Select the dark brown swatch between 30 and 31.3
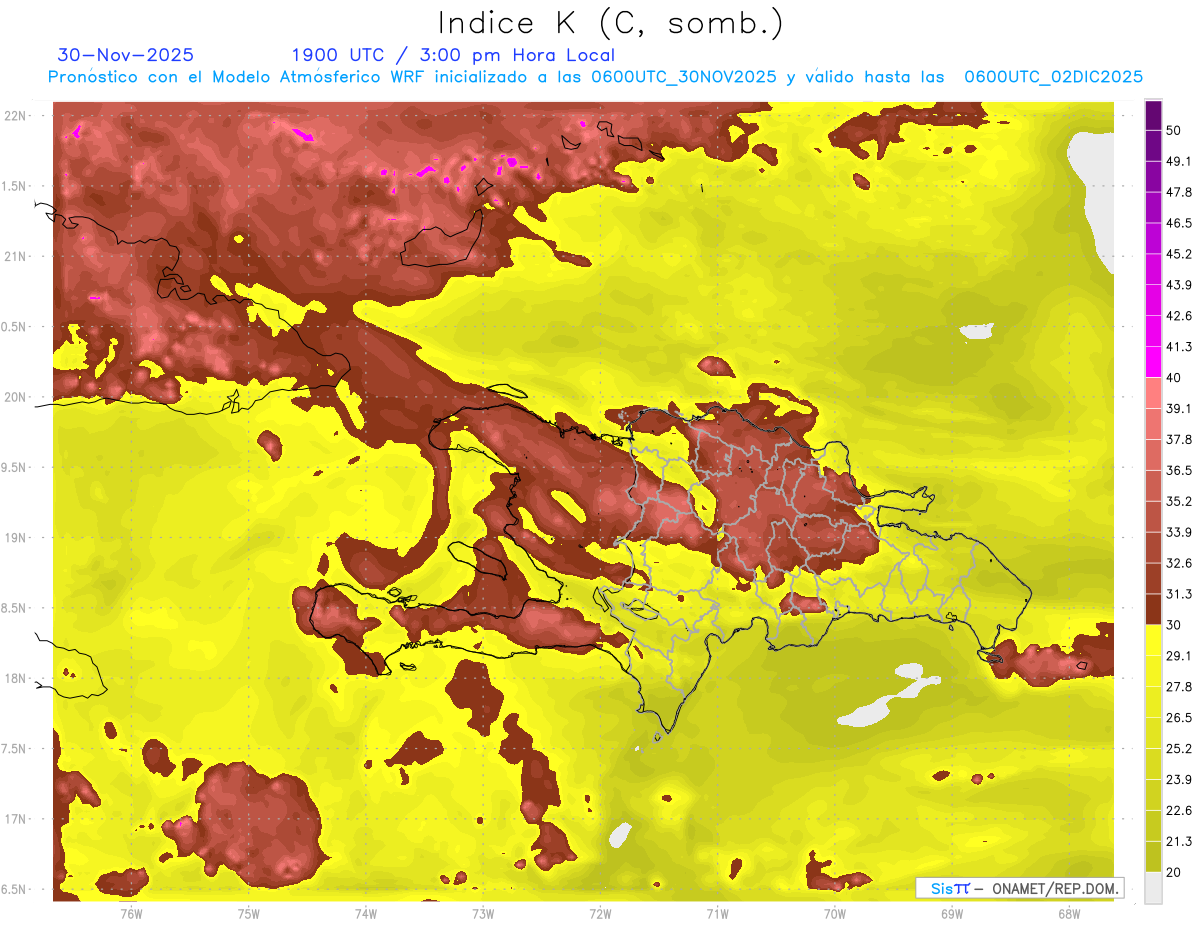 tap(1153, 609)
